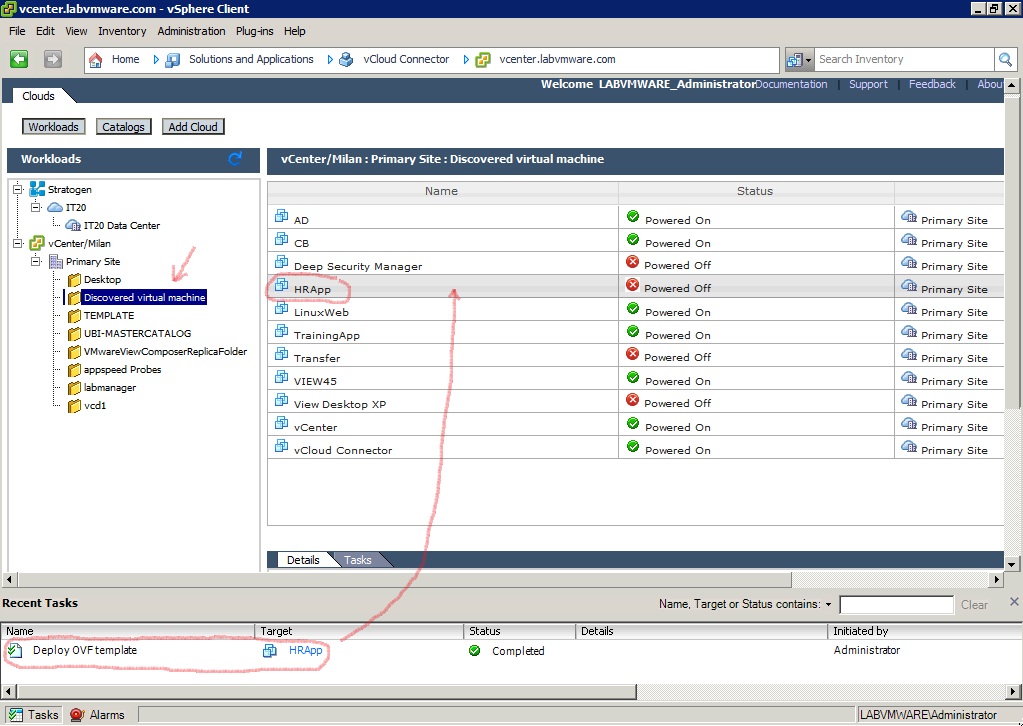Select the View Desktop XP row
Viewport: 1023px width, 726px height.
[635, 401]
